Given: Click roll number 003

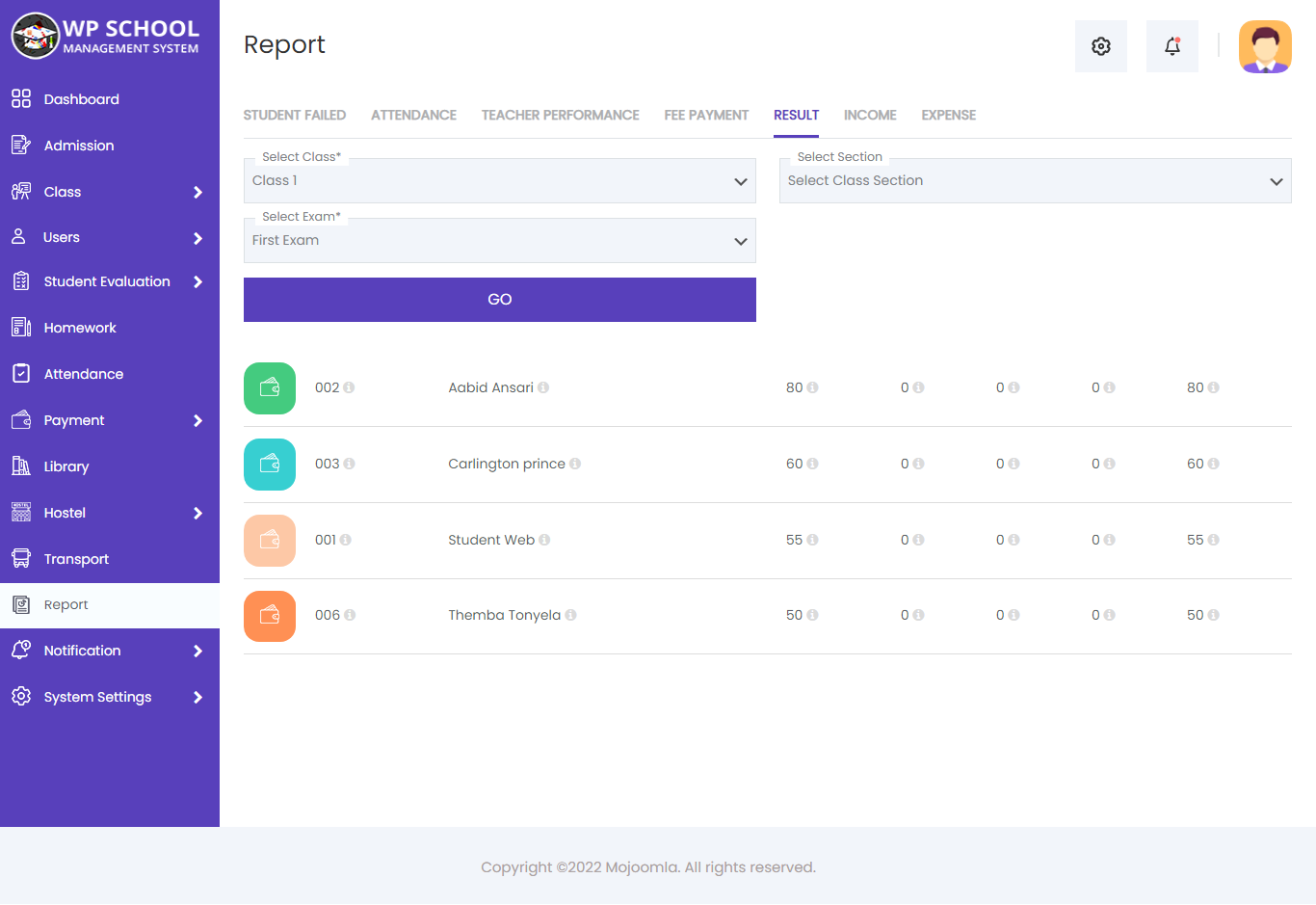Looking at the screenshot, I should 327,464.
